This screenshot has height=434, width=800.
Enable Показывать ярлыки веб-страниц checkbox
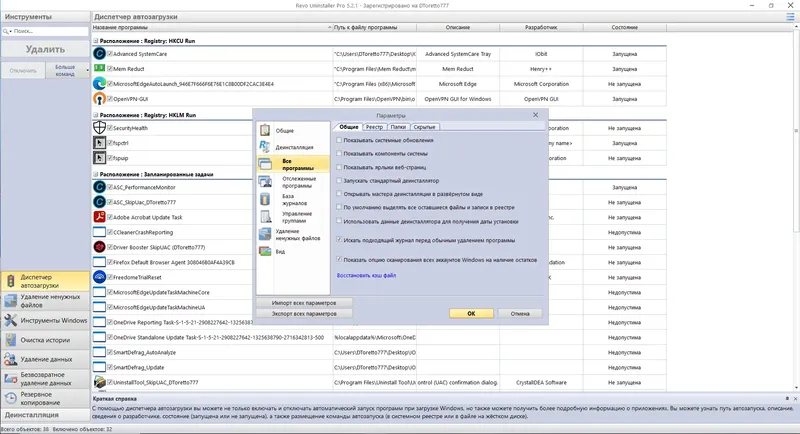(x=339, y=167)
